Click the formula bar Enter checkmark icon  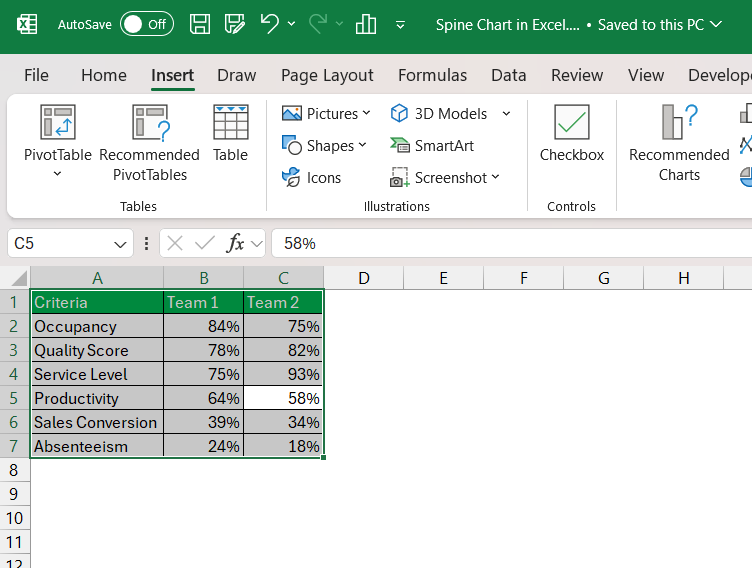click(x=205, y=244)
